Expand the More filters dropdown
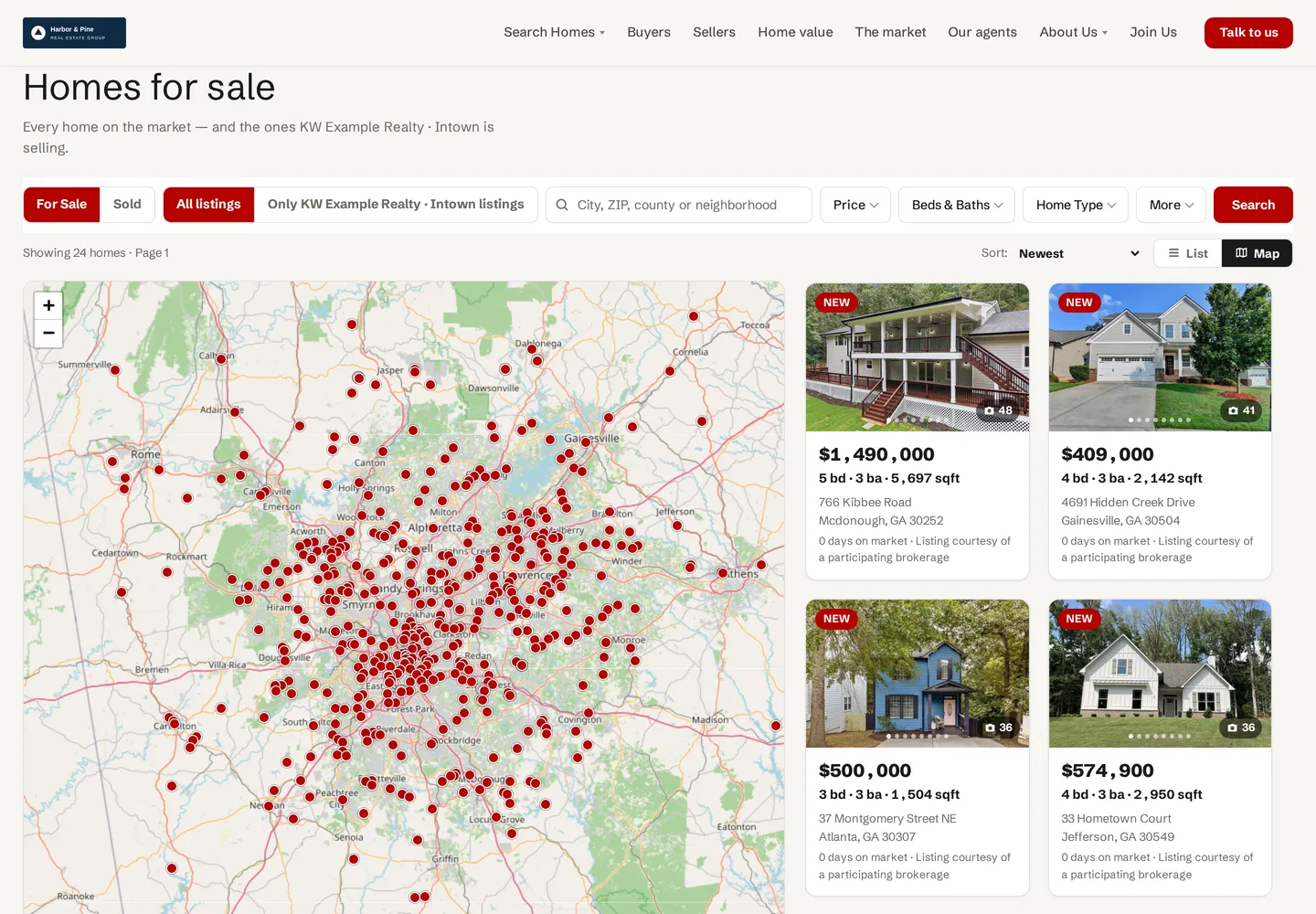 tap(1172, 205)
